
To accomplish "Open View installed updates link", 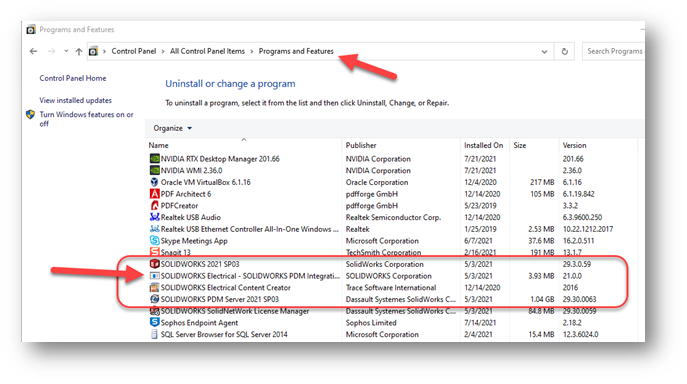I will 75,100.
